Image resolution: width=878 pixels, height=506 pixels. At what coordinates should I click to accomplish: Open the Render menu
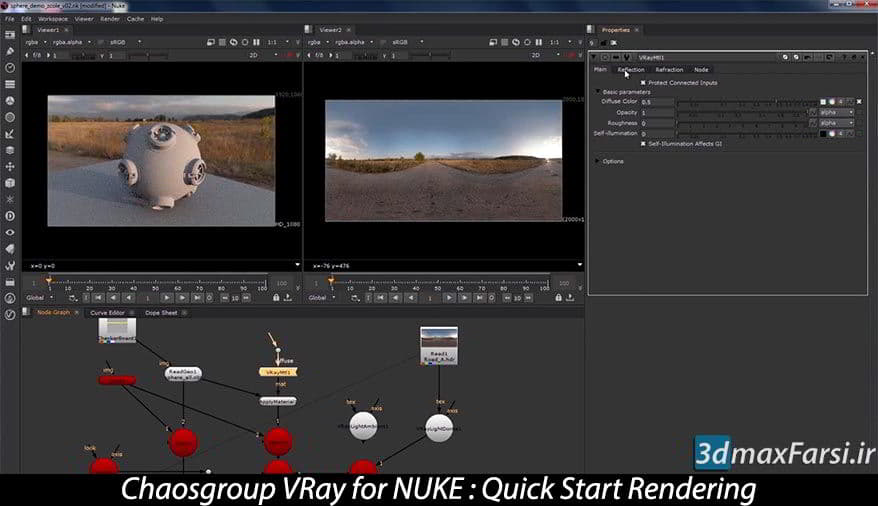[x=110, y=19]
